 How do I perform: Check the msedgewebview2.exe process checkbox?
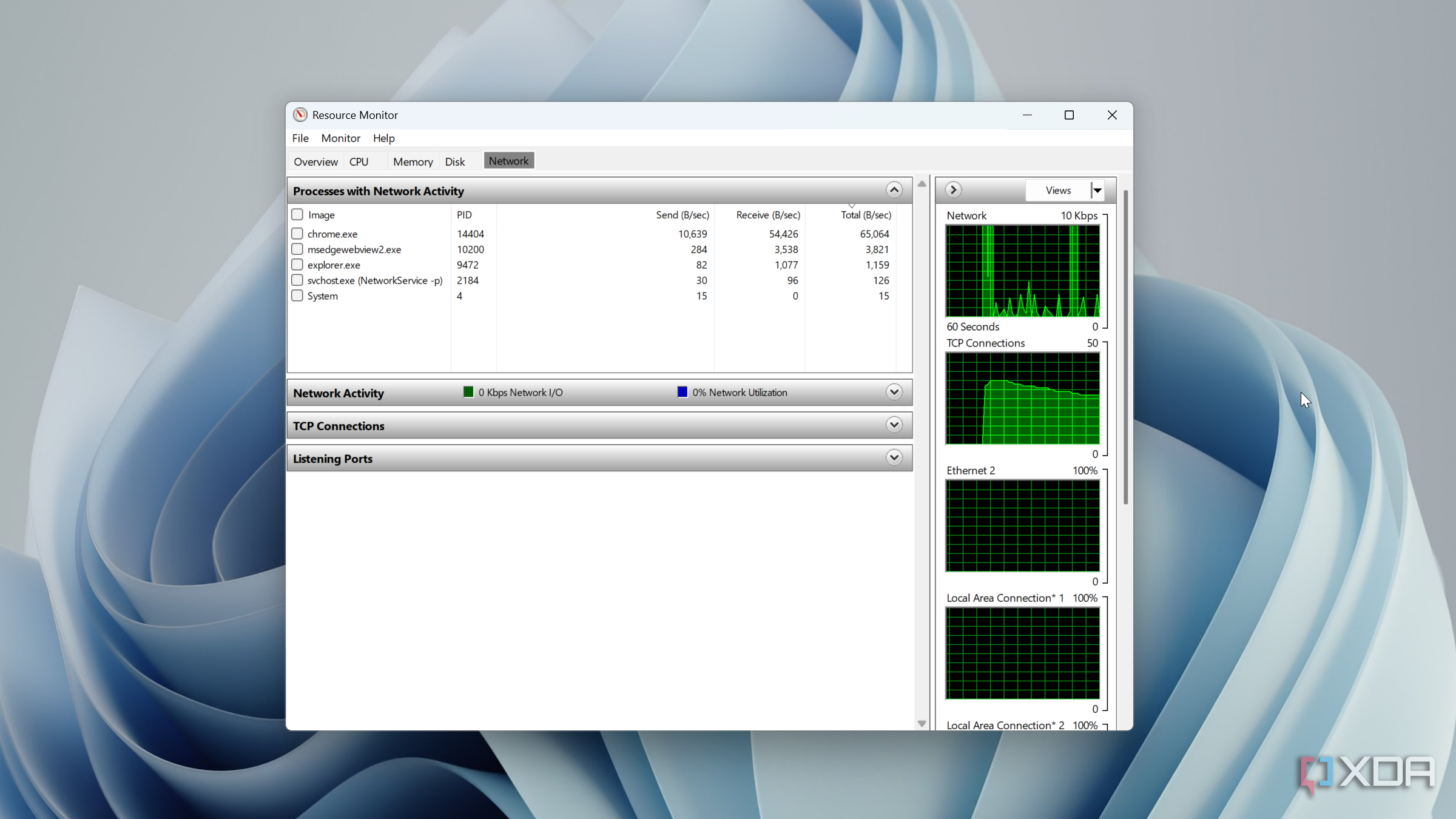(x=297, y=249)
